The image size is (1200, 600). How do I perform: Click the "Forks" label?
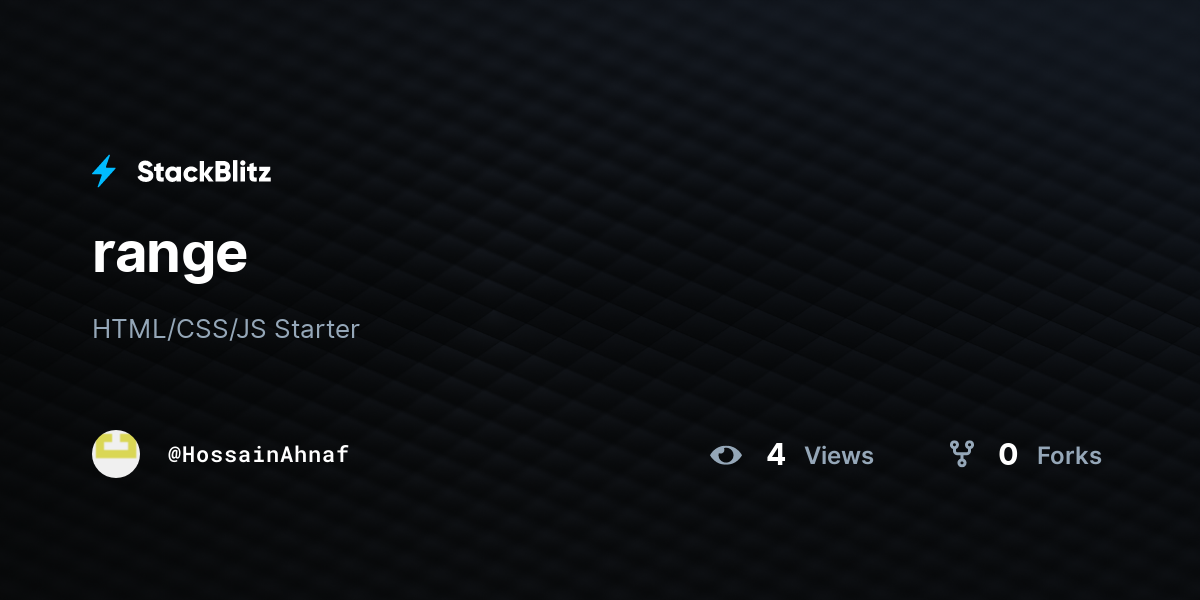(1069, 456)
